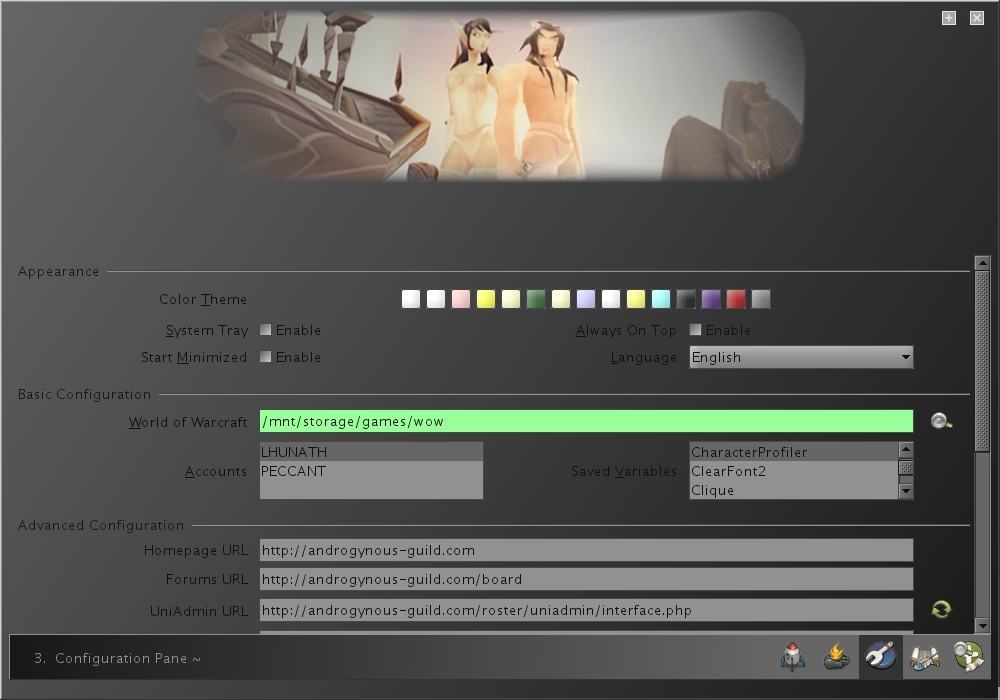Select the wrench configuration pane icon
This screenshot has height=700, width=1000.
click(881, 657)
